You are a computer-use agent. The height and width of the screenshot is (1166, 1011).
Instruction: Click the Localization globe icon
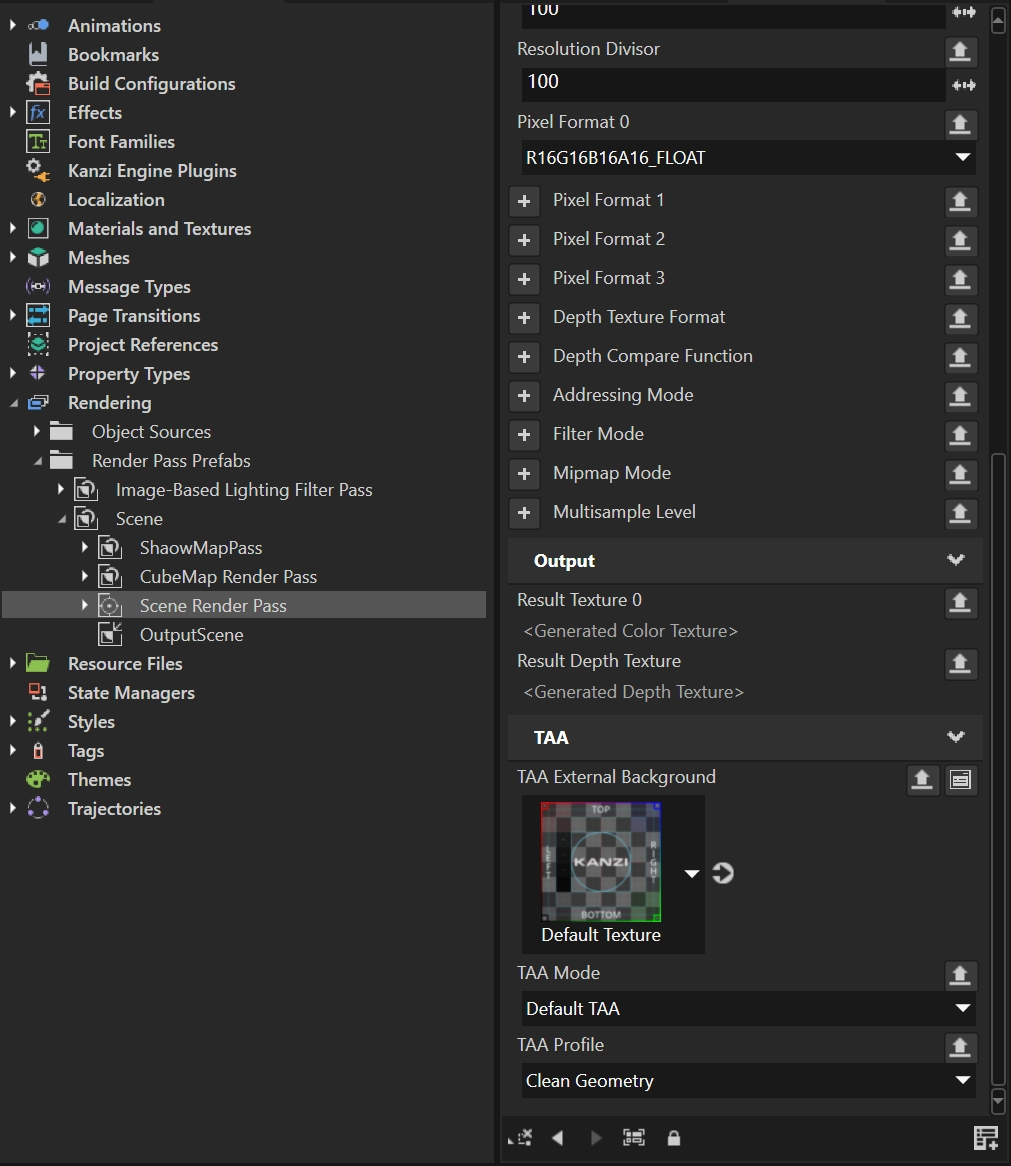click(38, 199)
